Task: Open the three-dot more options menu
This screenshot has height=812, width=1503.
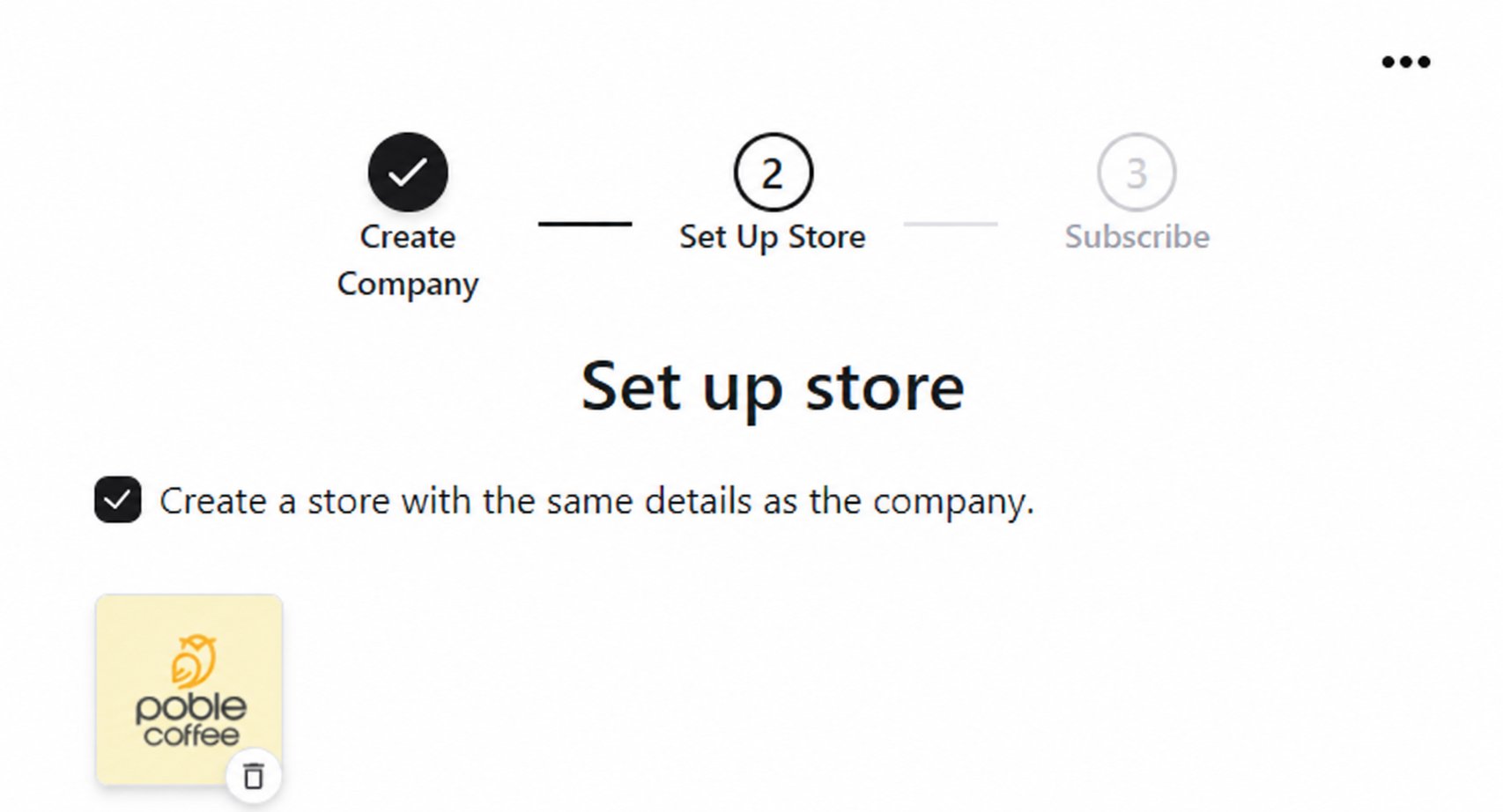Action: [x=1405, y=62]
